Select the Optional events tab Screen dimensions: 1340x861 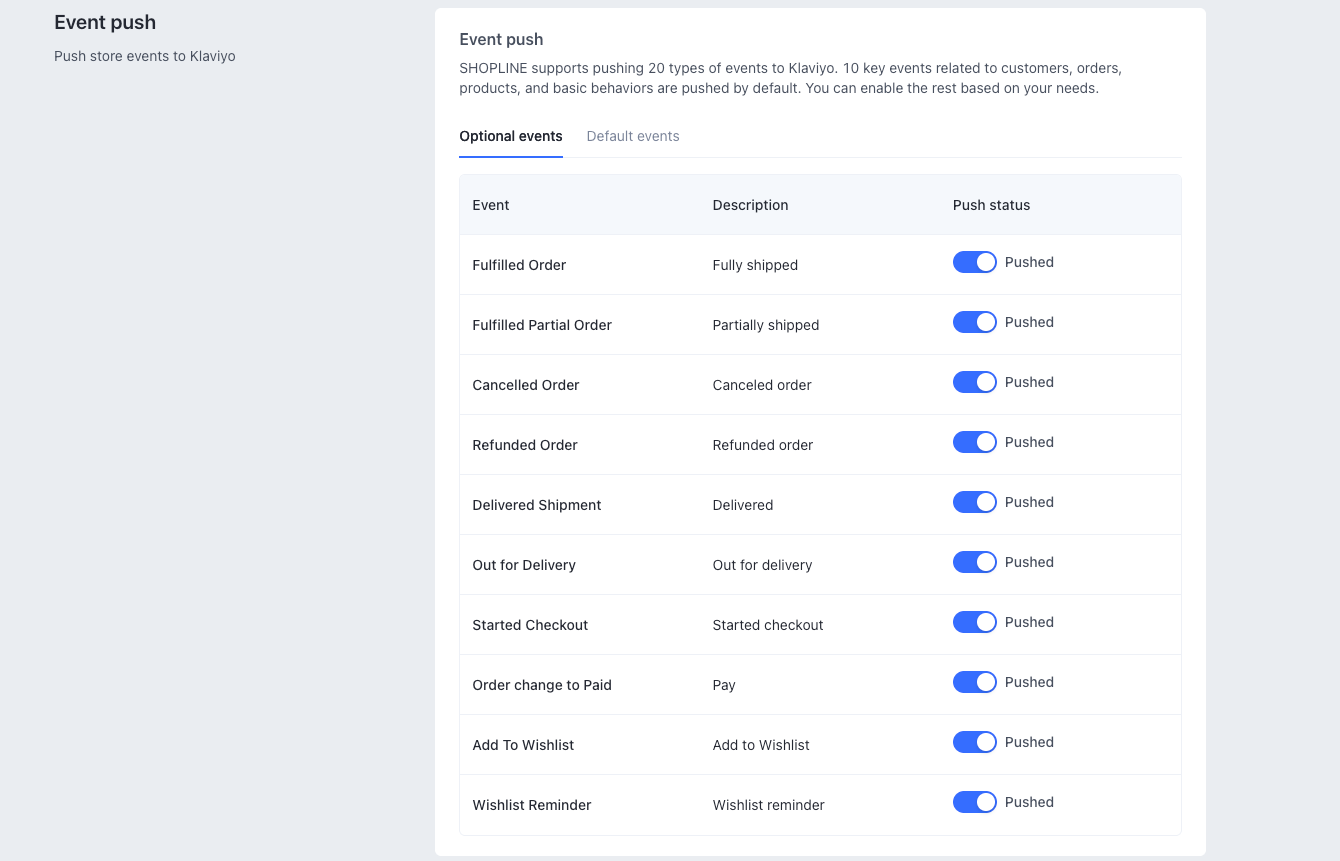510,136
